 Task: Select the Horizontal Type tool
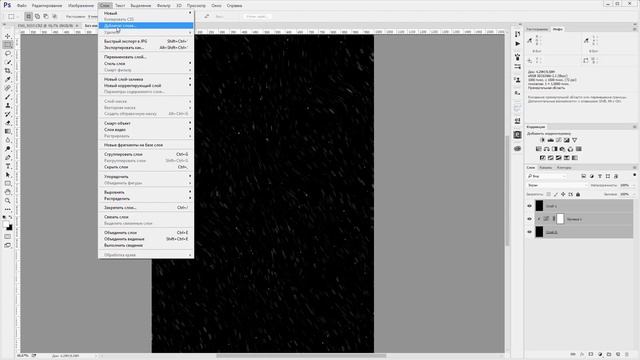tap(8, 166)
